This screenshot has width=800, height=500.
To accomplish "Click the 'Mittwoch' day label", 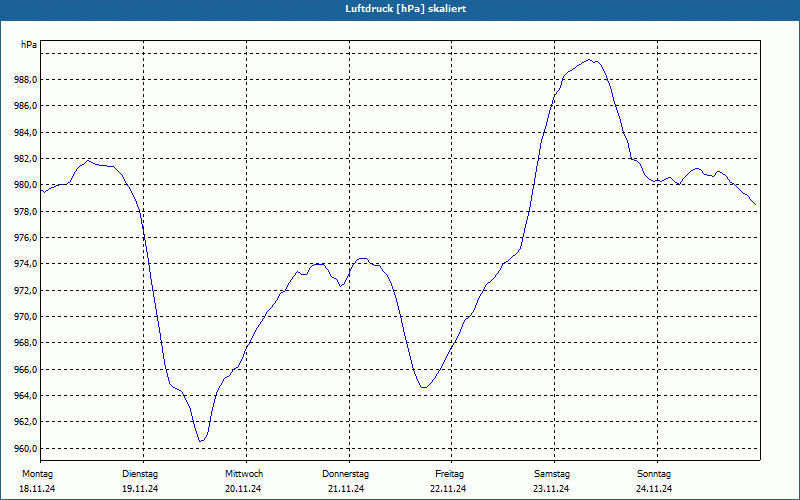I will [x=244, y=474].
